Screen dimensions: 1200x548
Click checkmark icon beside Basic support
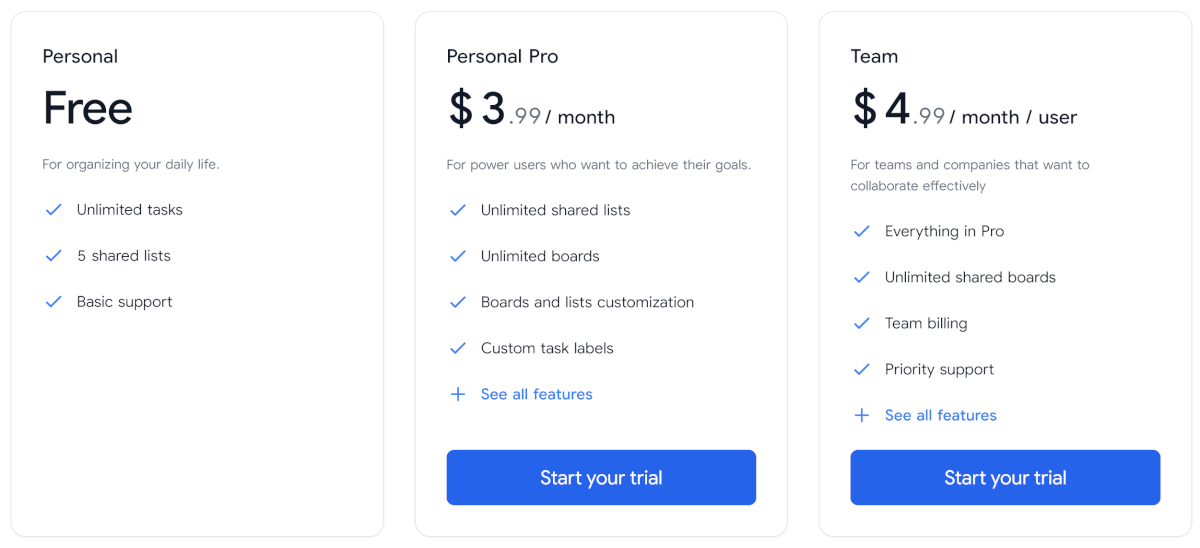click(x=54, y=302)
